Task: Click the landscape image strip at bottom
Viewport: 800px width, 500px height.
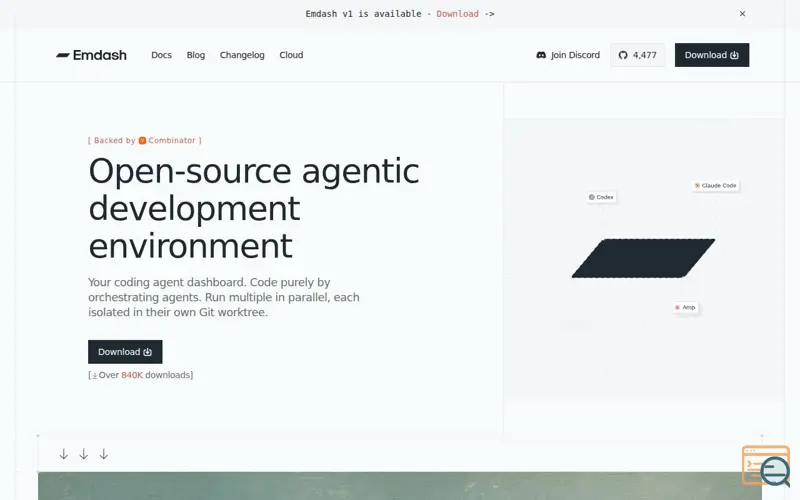Action: [x=399, y=486]
